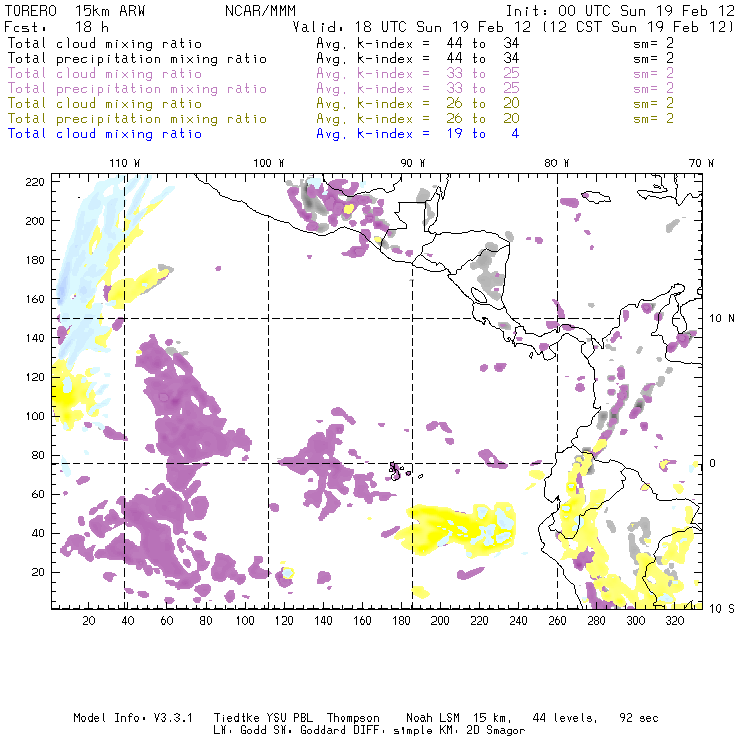
Task: Select the "100 W" longitude label
Action: 269,163
